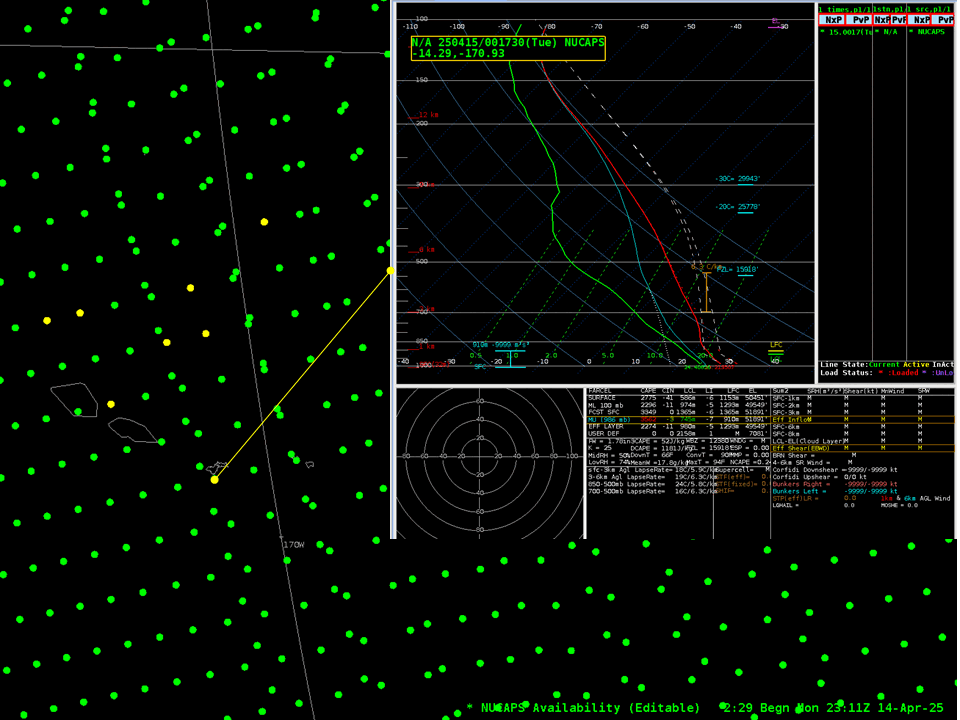
Task: Click NxP button under times column
Action: click(832, 20)
